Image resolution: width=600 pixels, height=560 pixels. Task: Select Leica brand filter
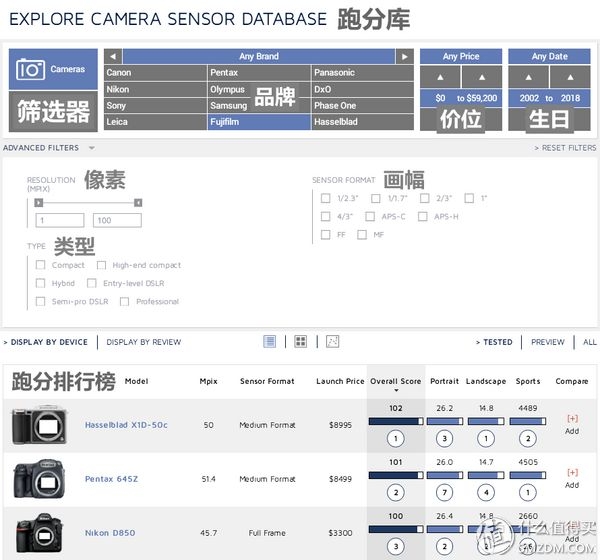tap(155, 122)
